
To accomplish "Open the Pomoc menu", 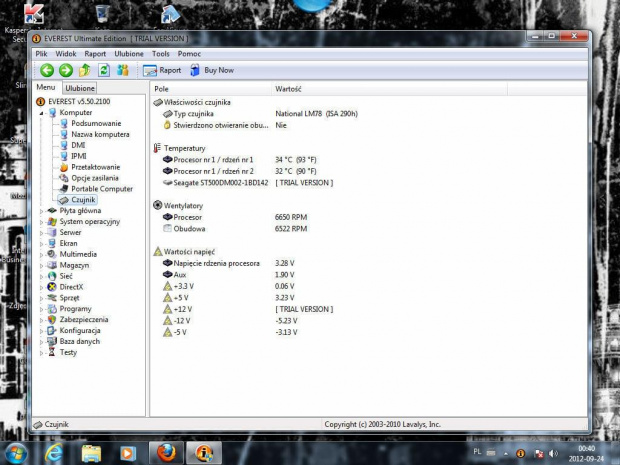I will click(x=189, y=54).
